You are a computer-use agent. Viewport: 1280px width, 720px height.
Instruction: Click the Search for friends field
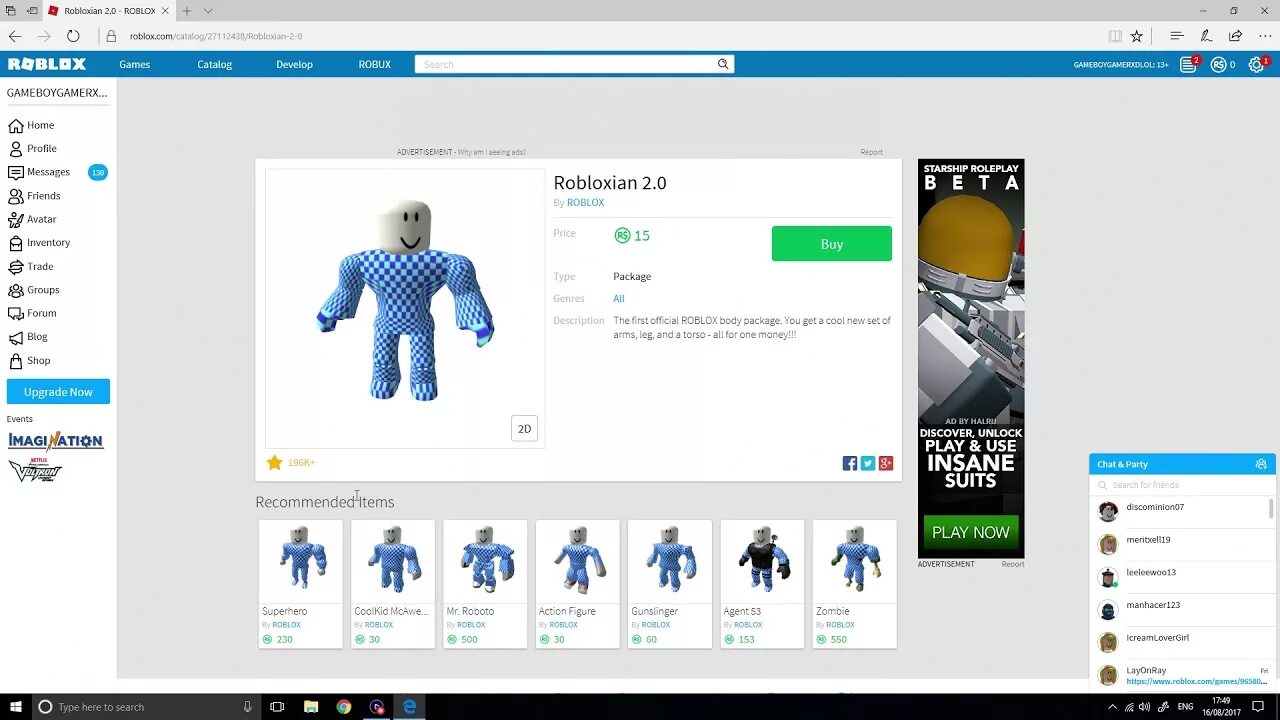[1180, 485]
